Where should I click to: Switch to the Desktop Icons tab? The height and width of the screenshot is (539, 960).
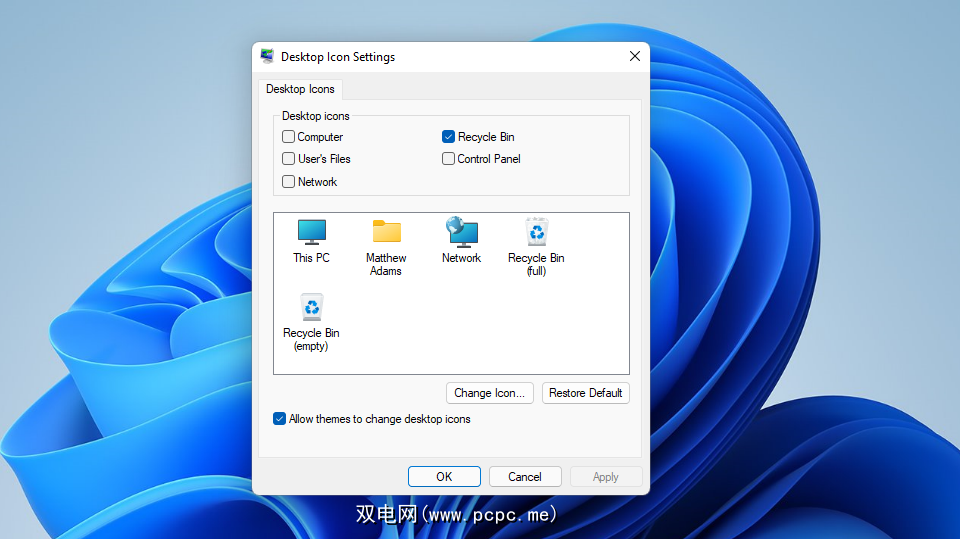[300, 89]
